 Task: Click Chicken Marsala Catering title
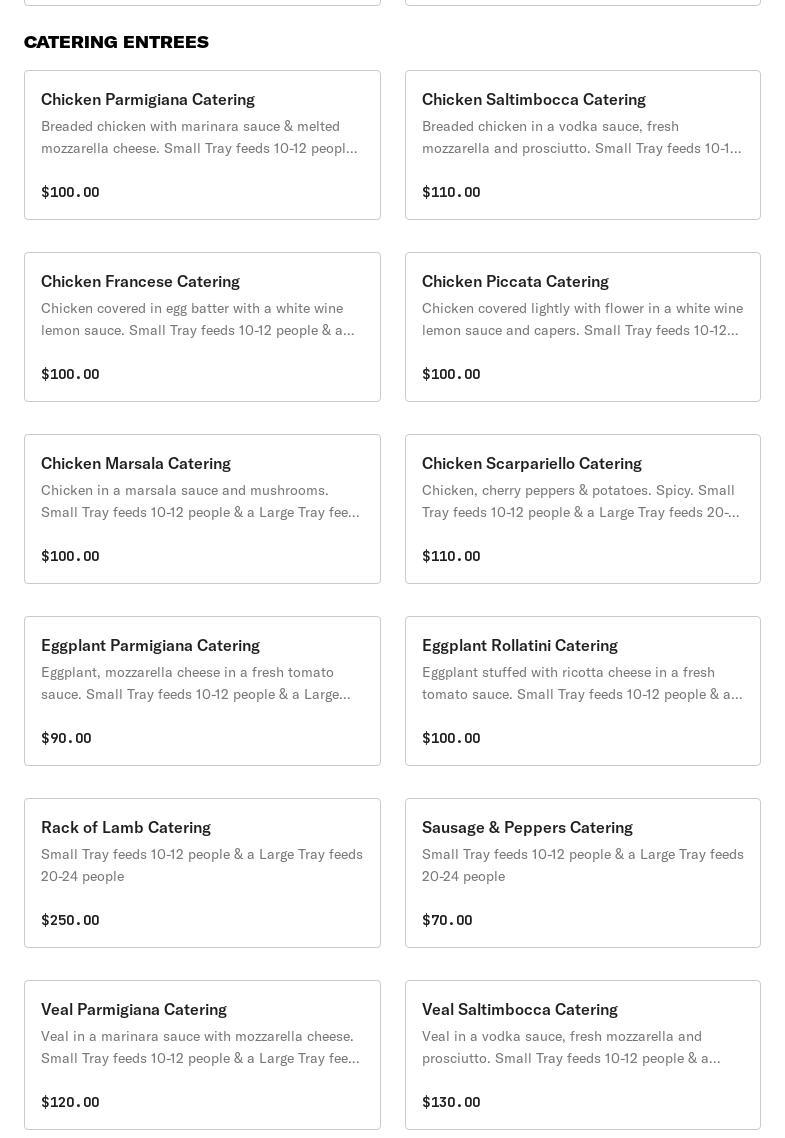coord(136,463)
